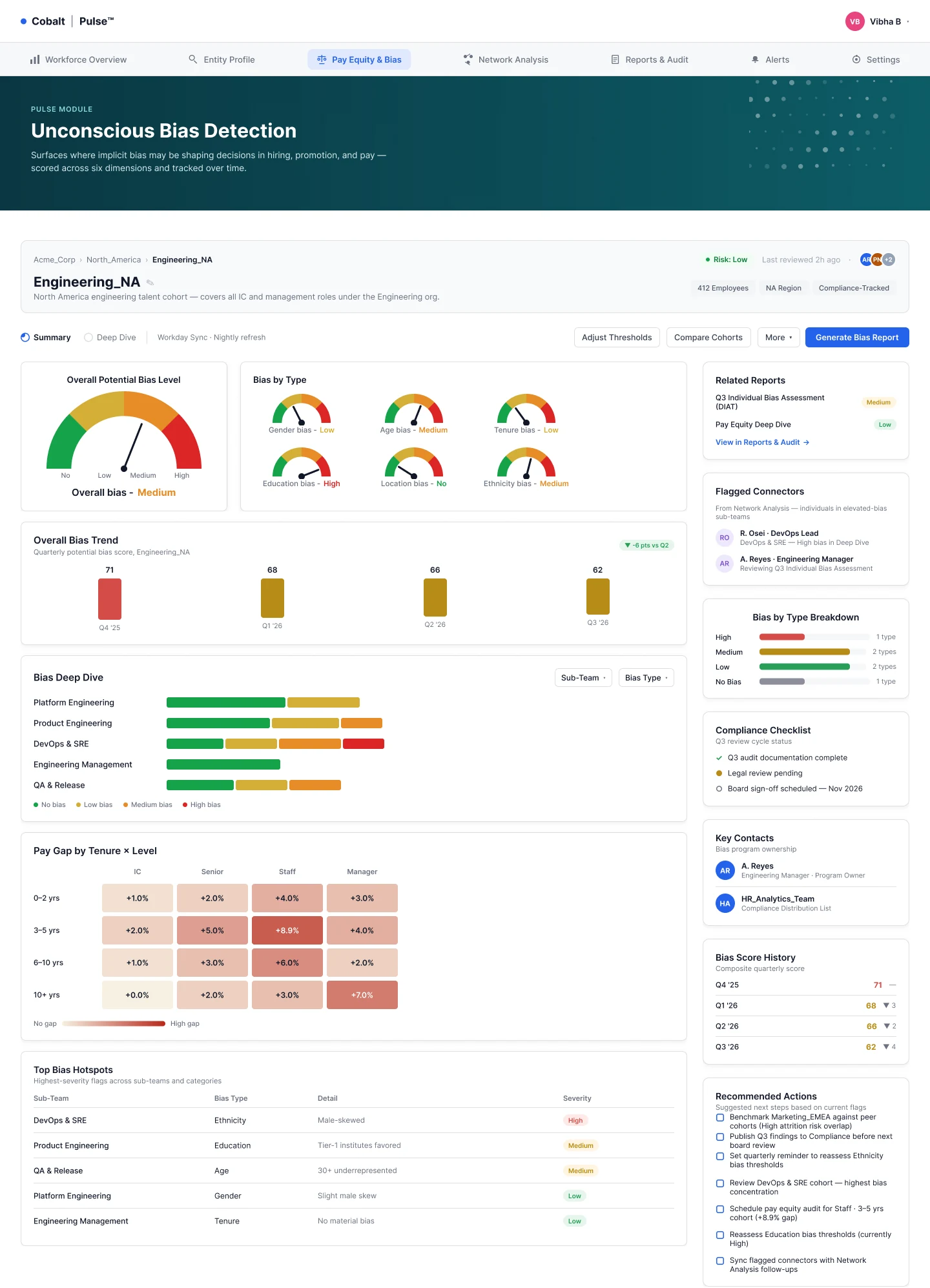Screen dimensions: 930x1288
Task: Select the Deep Dive radio option
Action: [88, 337]
